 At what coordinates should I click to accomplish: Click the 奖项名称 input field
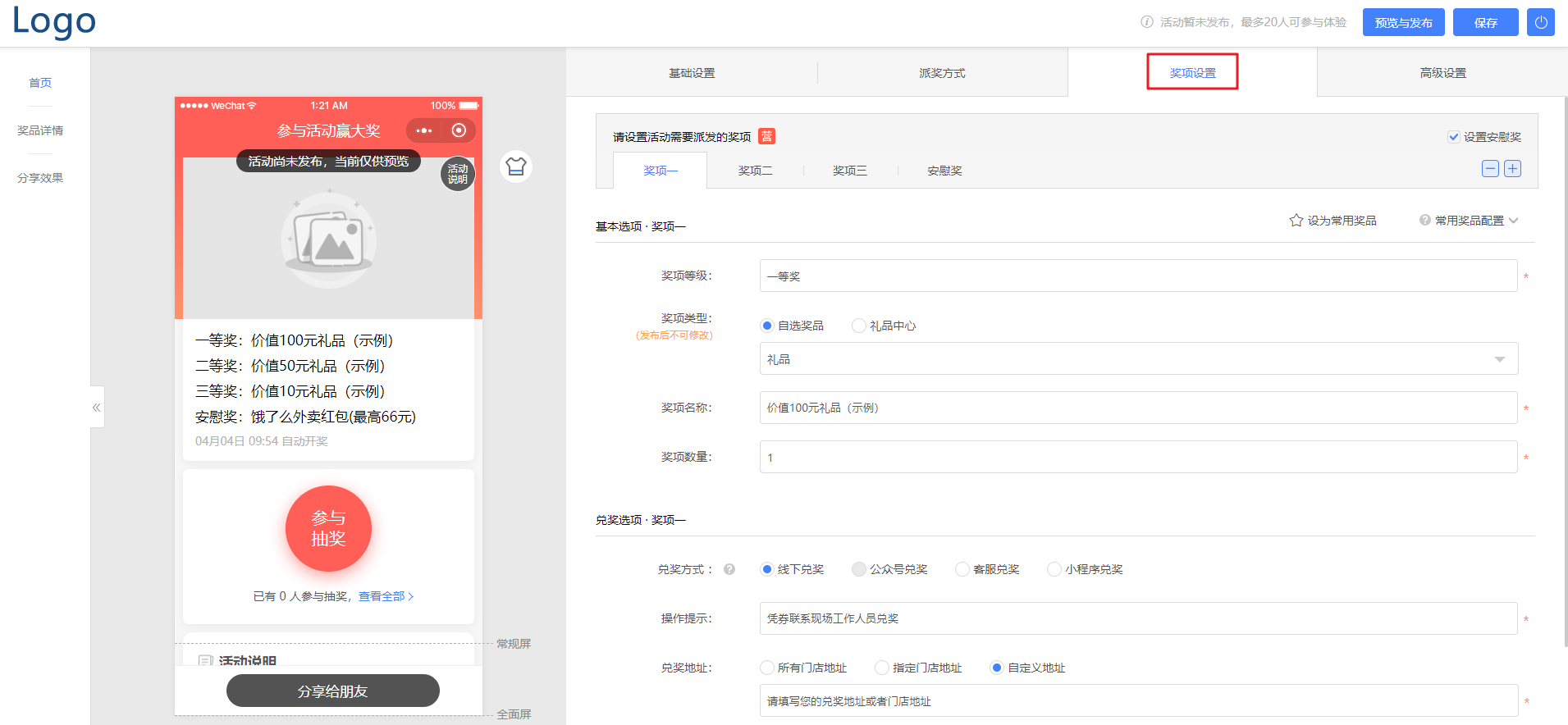click(1139, 408)
